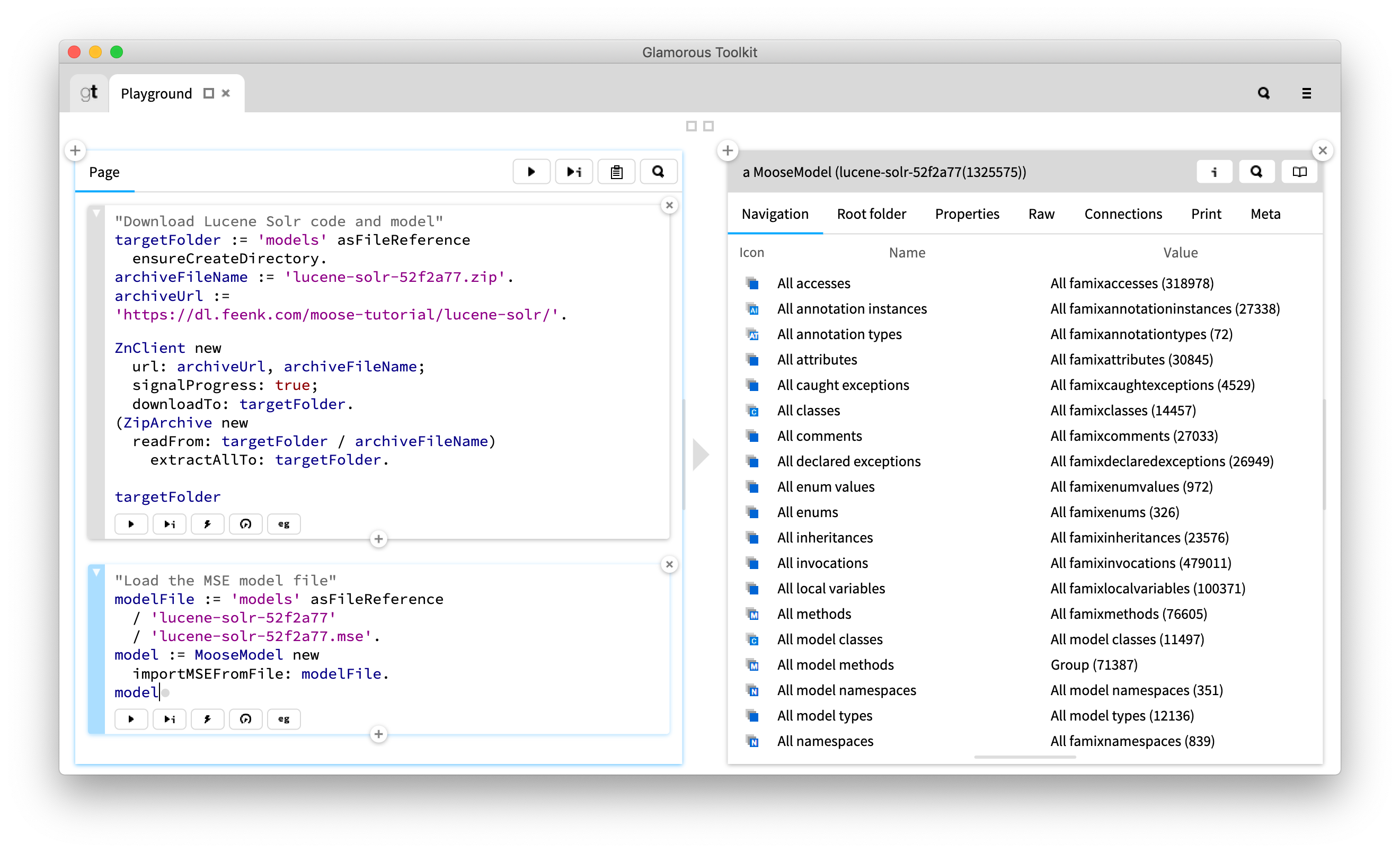Switch to the Connections tab
This screenshot has width=1400, height=853.
point(1123,214)
